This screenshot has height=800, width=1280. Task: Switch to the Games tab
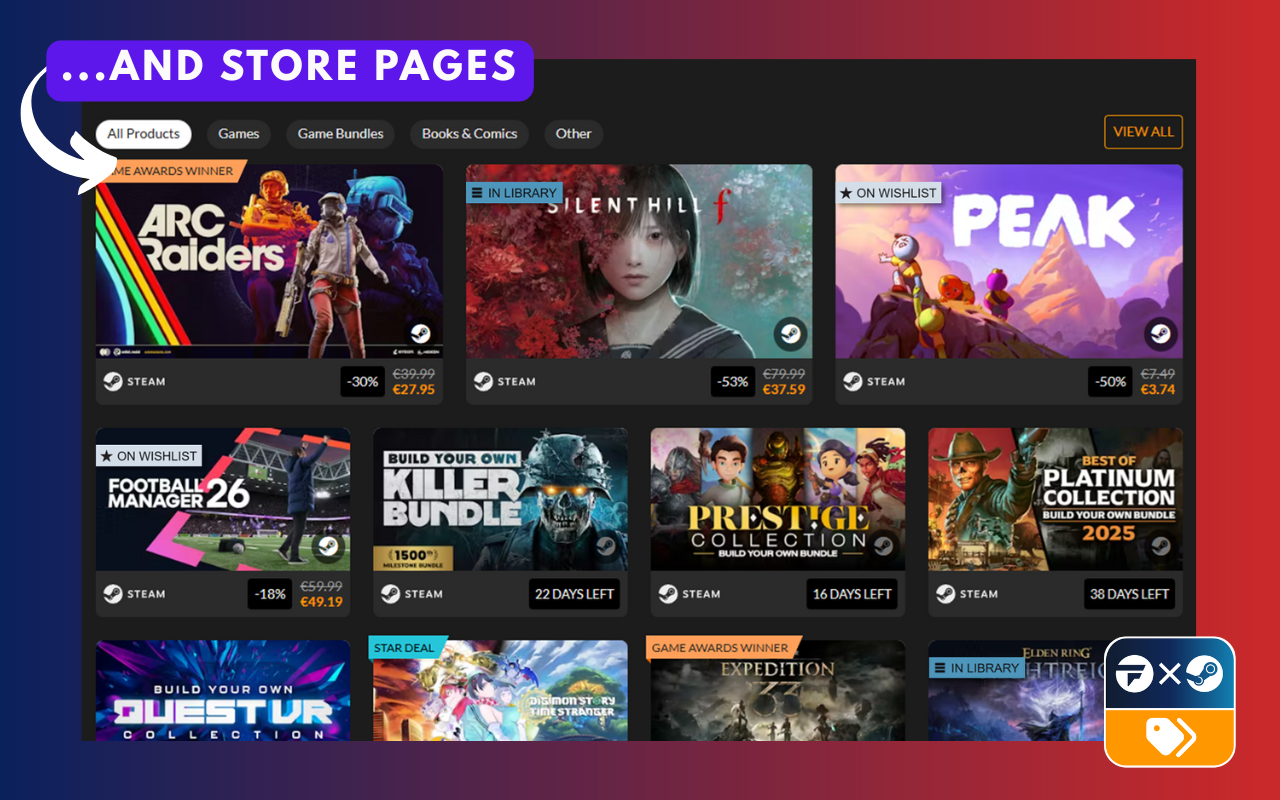[239, 134]
